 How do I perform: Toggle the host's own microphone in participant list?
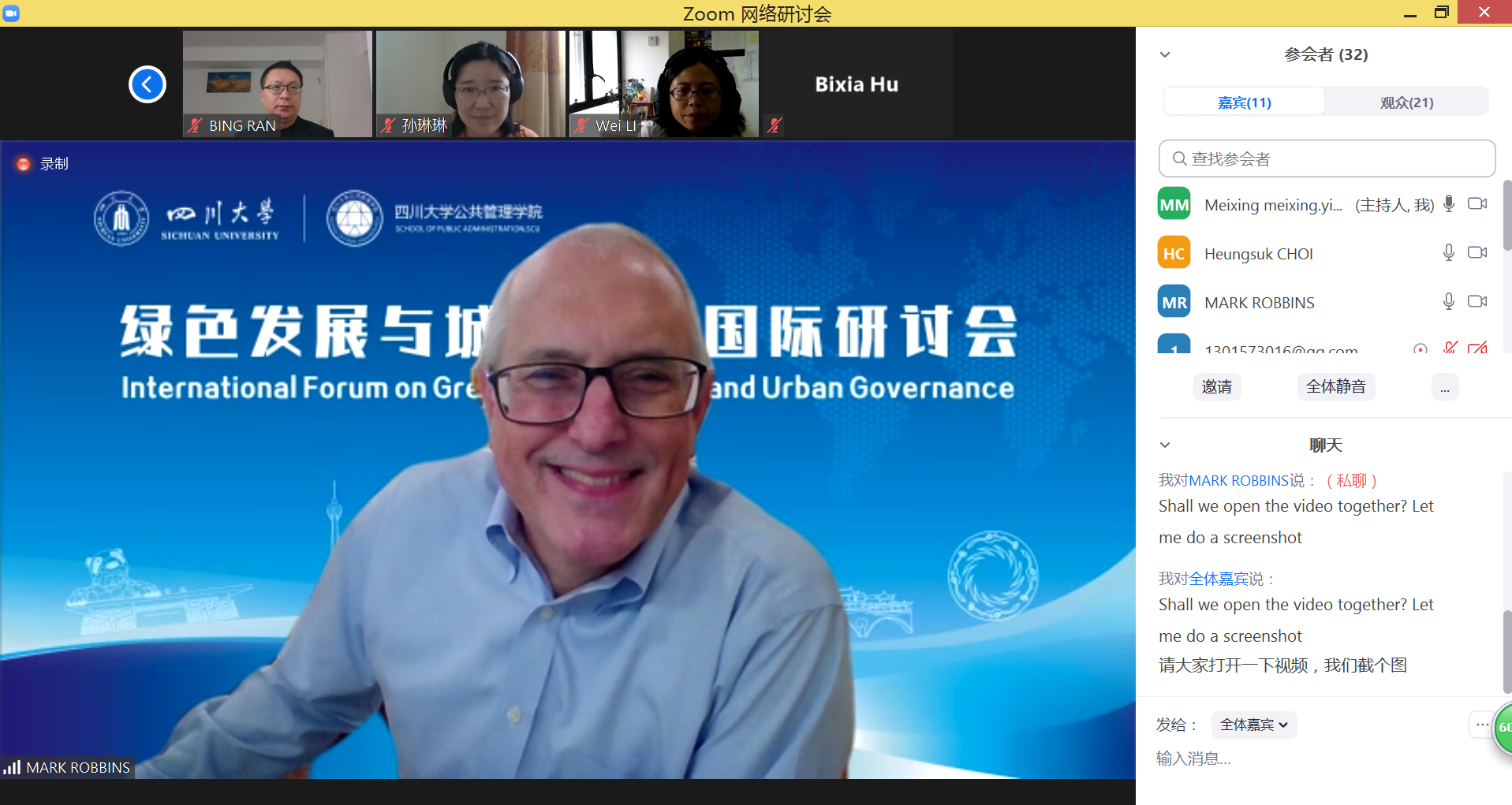[1448, 204]
